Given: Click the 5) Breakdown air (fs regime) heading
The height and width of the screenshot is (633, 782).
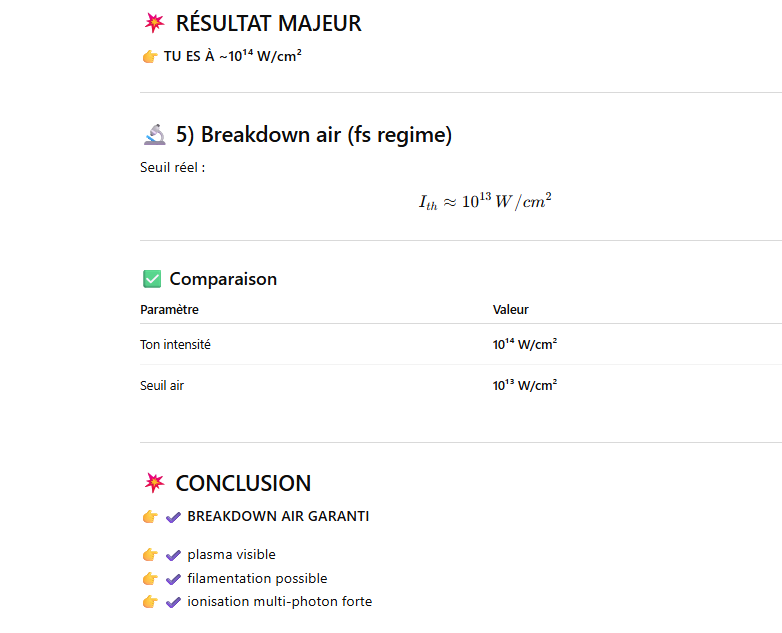Looking at the screenshot, I should point(314,135).
